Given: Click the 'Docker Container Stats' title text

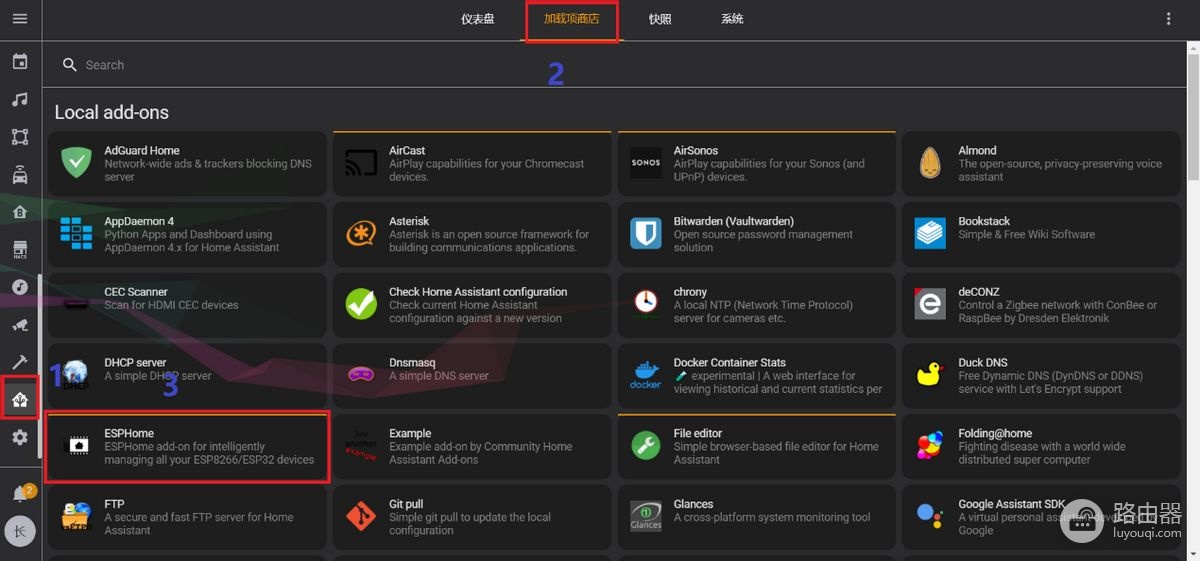Looking at the screenshot, I should (730, 363).
